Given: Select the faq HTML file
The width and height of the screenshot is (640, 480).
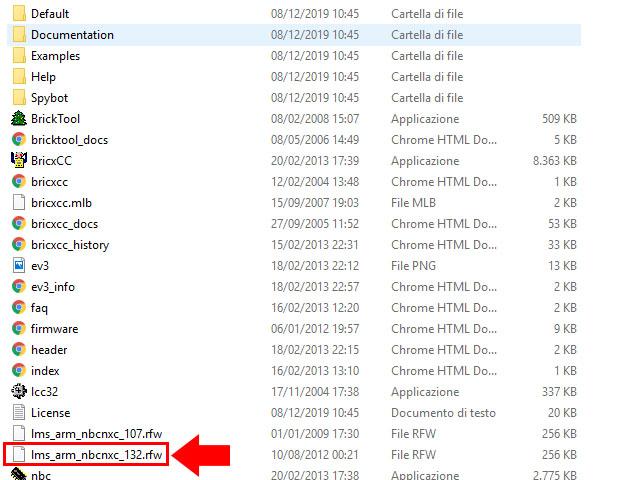Looking at the screenshot, I should [39, 308].
